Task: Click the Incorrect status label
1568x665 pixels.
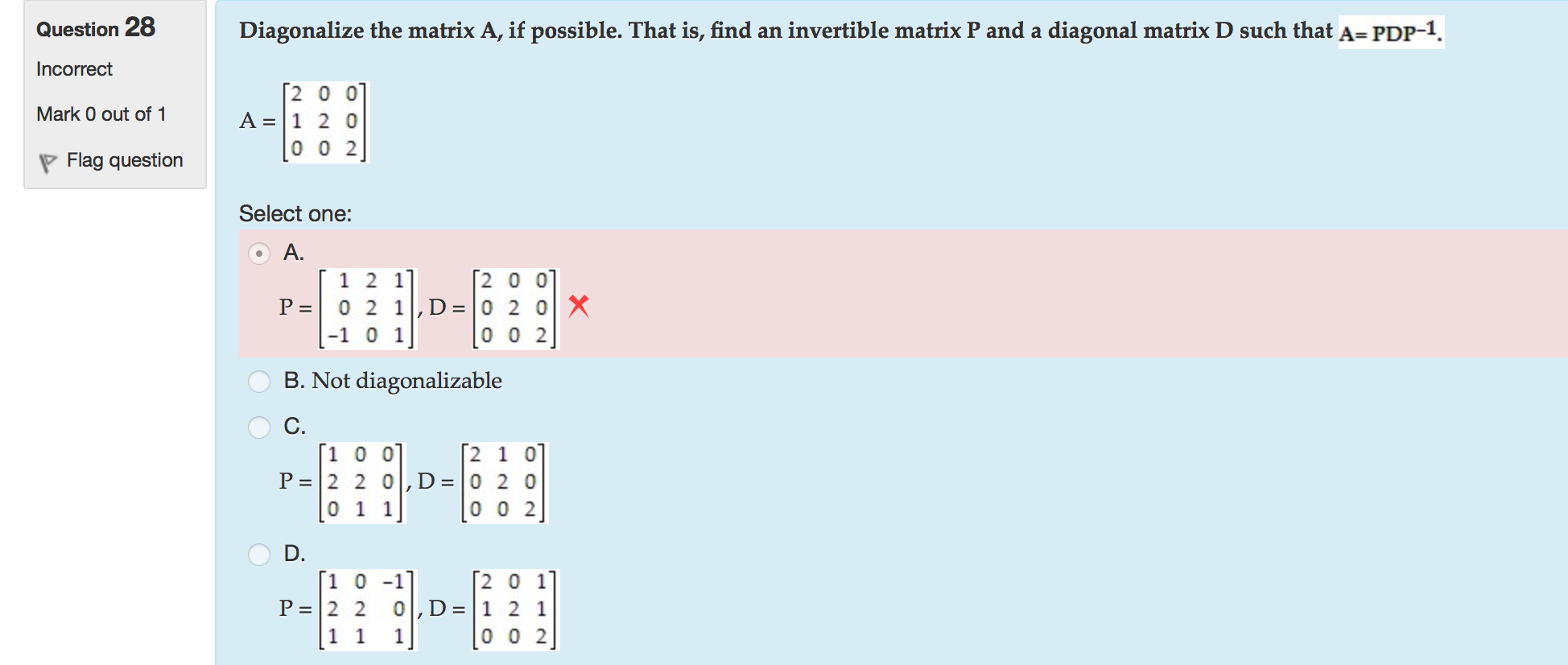Action: pyautogui.click(x=73, y=69)
